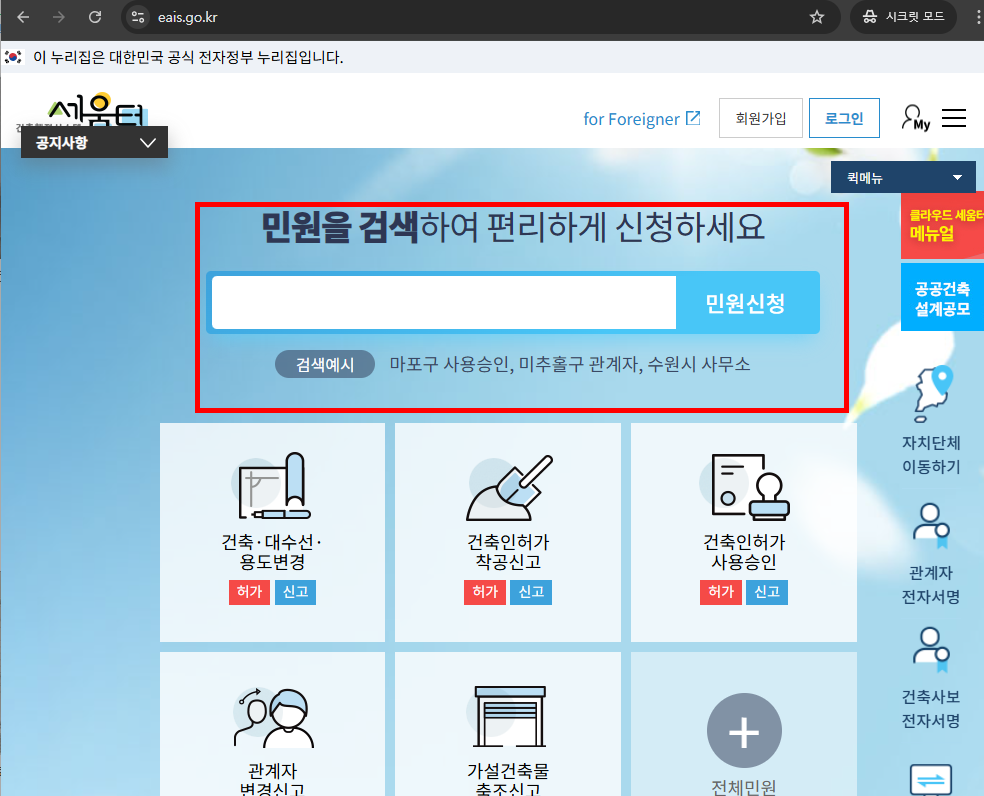Click inside the 민원 search input field
Image resolution: width=984 pixels, height=796 pixels.
[x=443, y=301]
